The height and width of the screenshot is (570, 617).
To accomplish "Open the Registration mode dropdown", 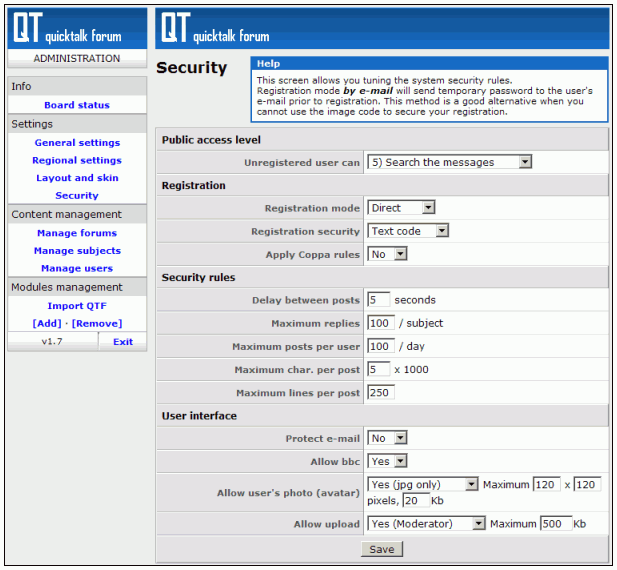I will point(401,208).
